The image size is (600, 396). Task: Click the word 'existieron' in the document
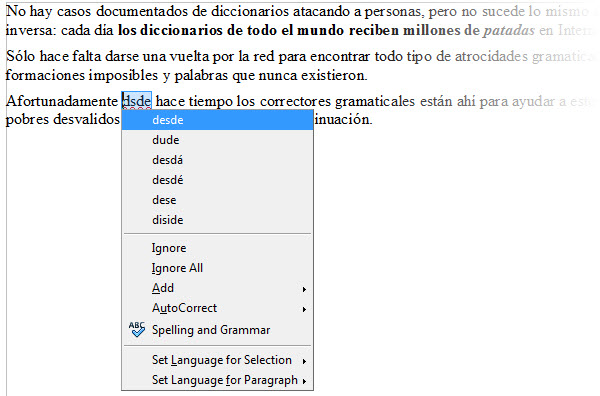pos(333,75)
